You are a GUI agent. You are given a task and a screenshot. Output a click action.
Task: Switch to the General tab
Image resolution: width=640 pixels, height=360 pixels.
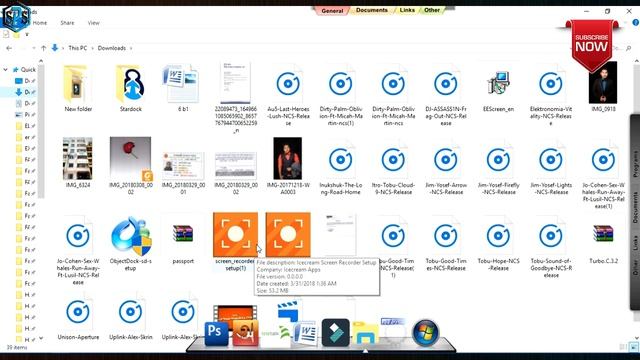point(332,11)
